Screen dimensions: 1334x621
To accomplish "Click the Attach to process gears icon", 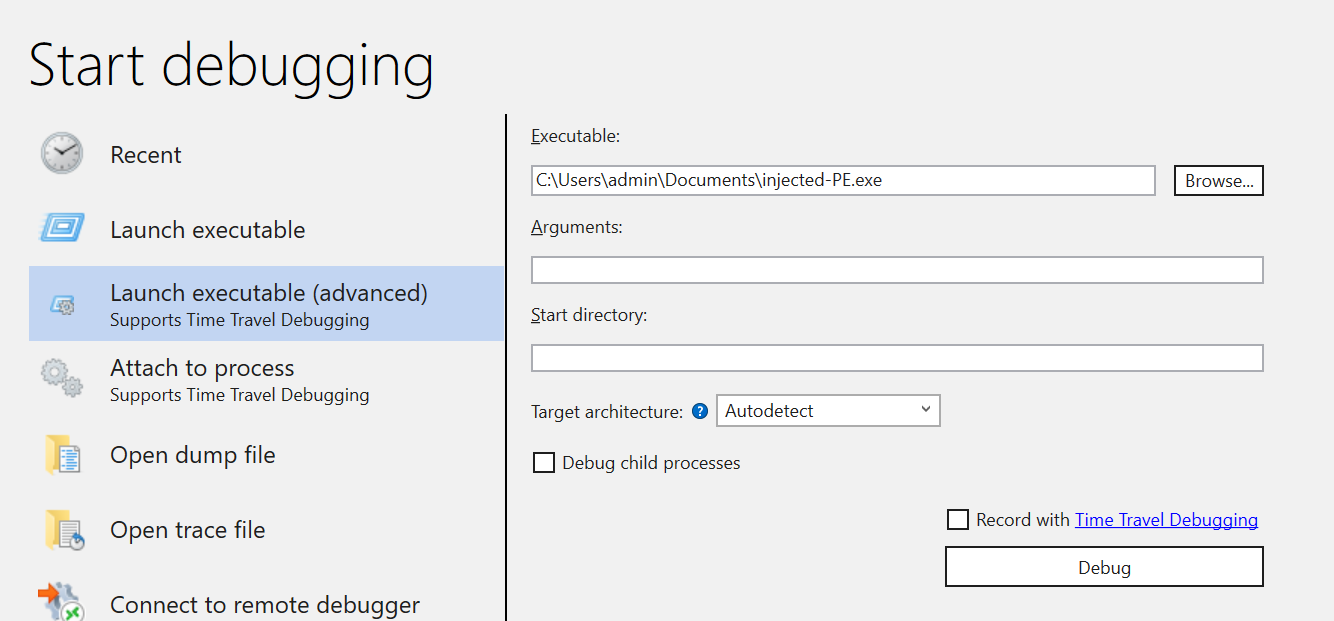I will (x=62, y=379).
